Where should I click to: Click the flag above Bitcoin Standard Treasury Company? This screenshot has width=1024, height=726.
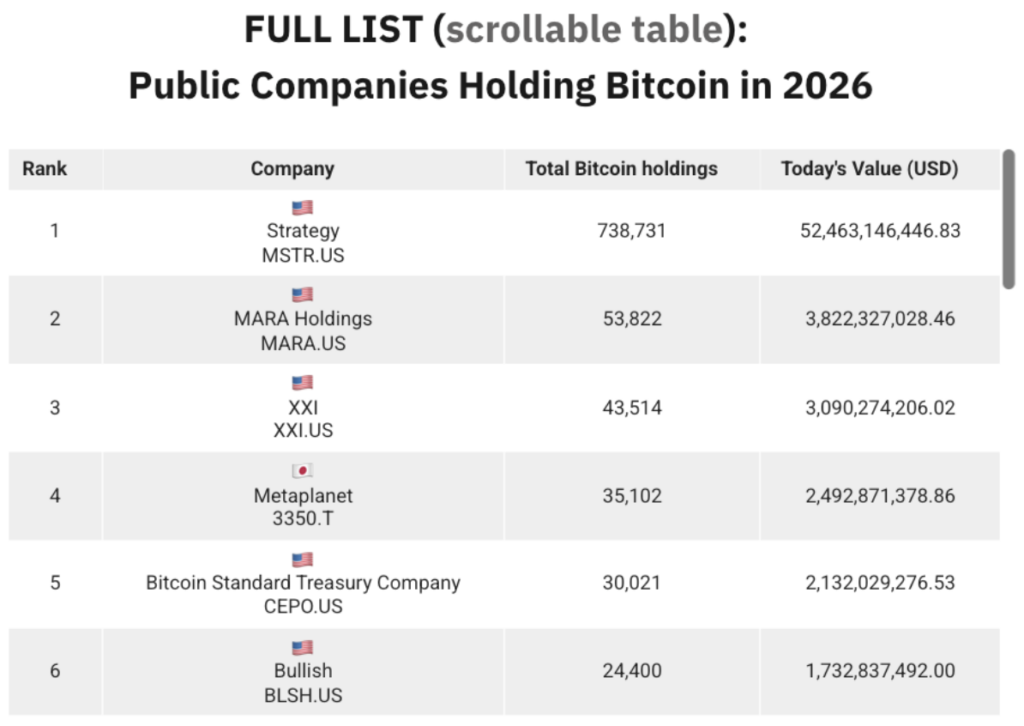coord(302,559)
